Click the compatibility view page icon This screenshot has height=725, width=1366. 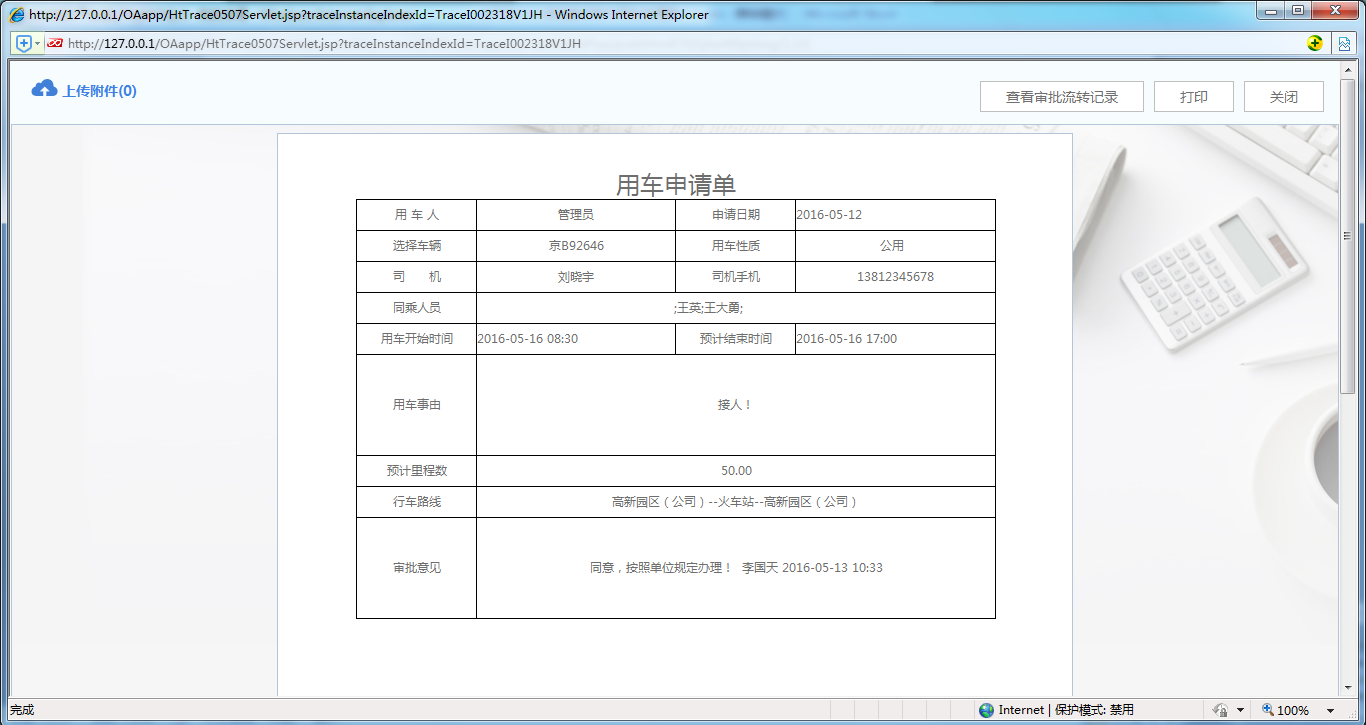point(1345,44)
